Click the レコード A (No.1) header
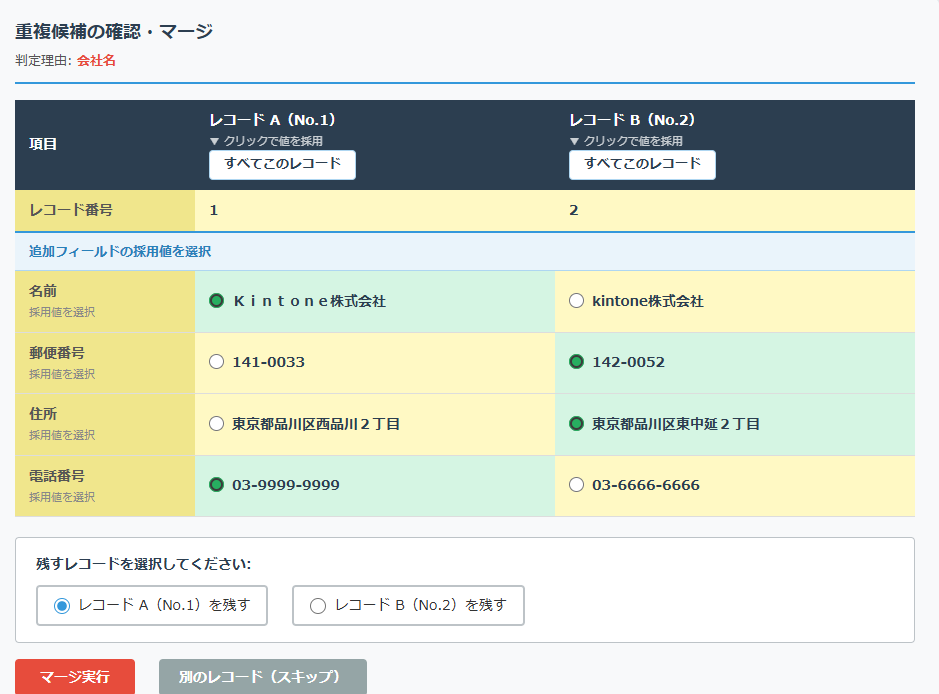939x694 pixels. tap(272, 120)
